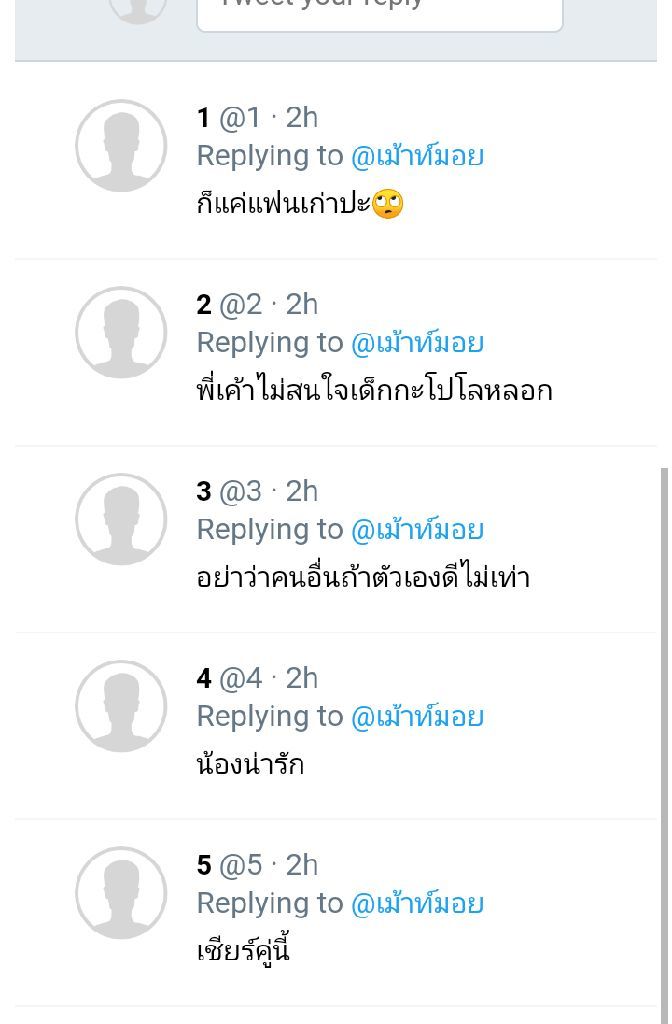This screenshot has width=672, height=1024.
Task: Open reply text "น้องน่ารัก"
Action: [x=250, y=765]
